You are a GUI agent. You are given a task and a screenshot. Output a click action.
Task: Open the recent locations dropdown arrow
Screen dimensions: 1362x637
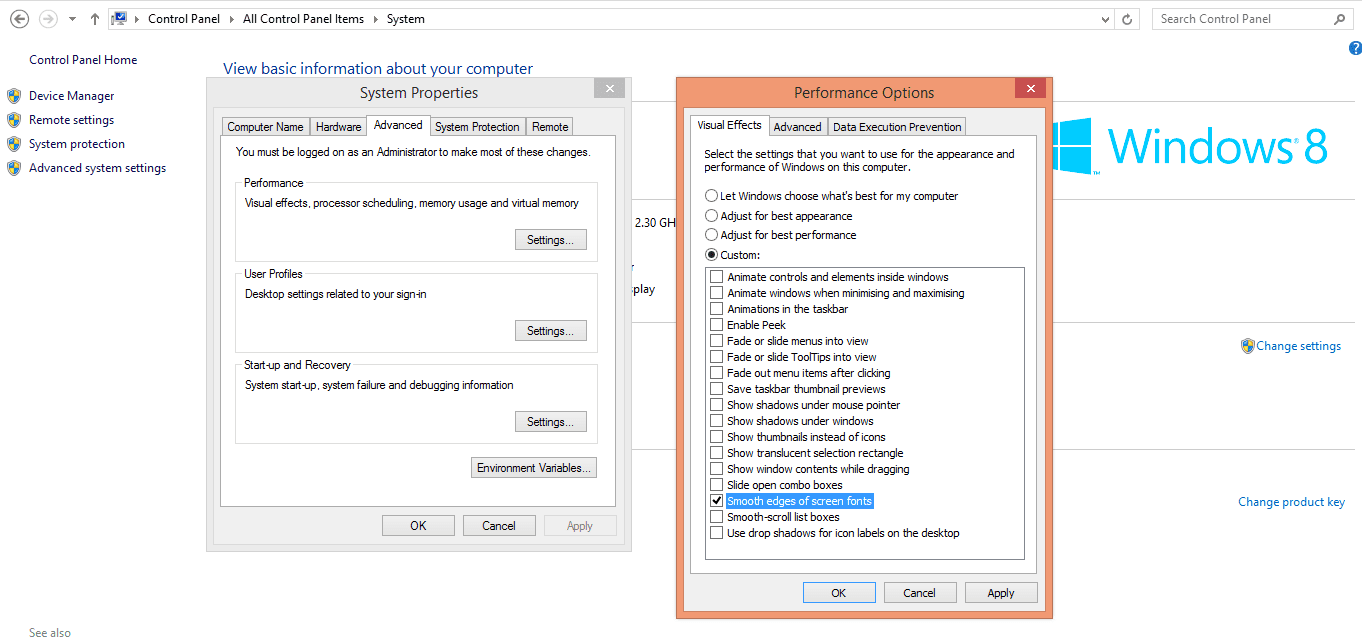[72, 19]
